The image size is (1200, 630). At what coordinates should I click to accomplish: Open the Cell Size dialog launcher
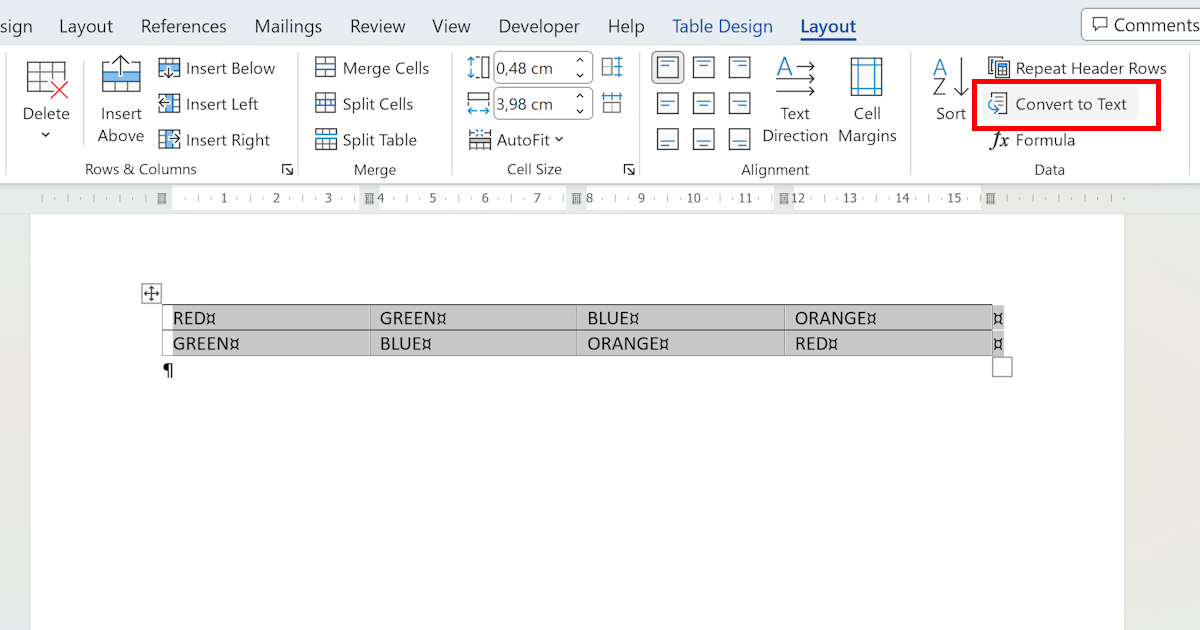click(x=629, y=169)
